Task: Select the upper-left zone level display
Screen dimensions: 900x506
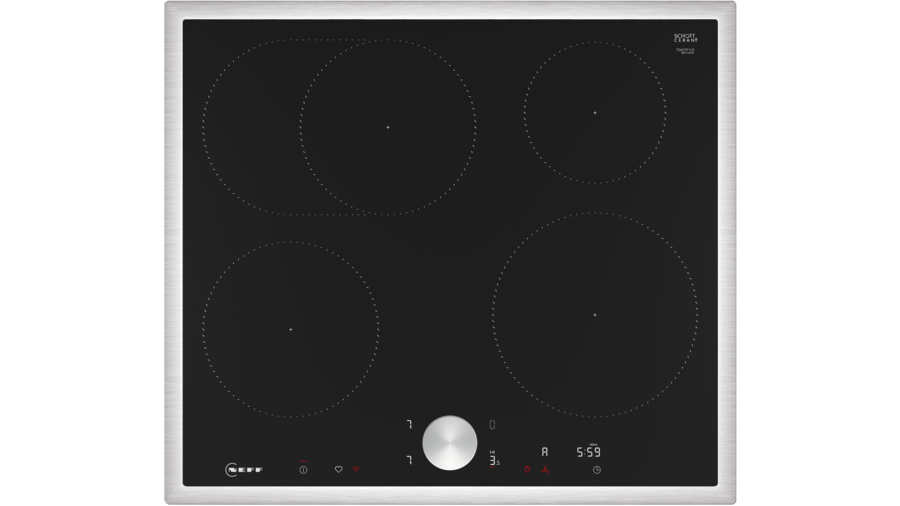Action: 409,425
